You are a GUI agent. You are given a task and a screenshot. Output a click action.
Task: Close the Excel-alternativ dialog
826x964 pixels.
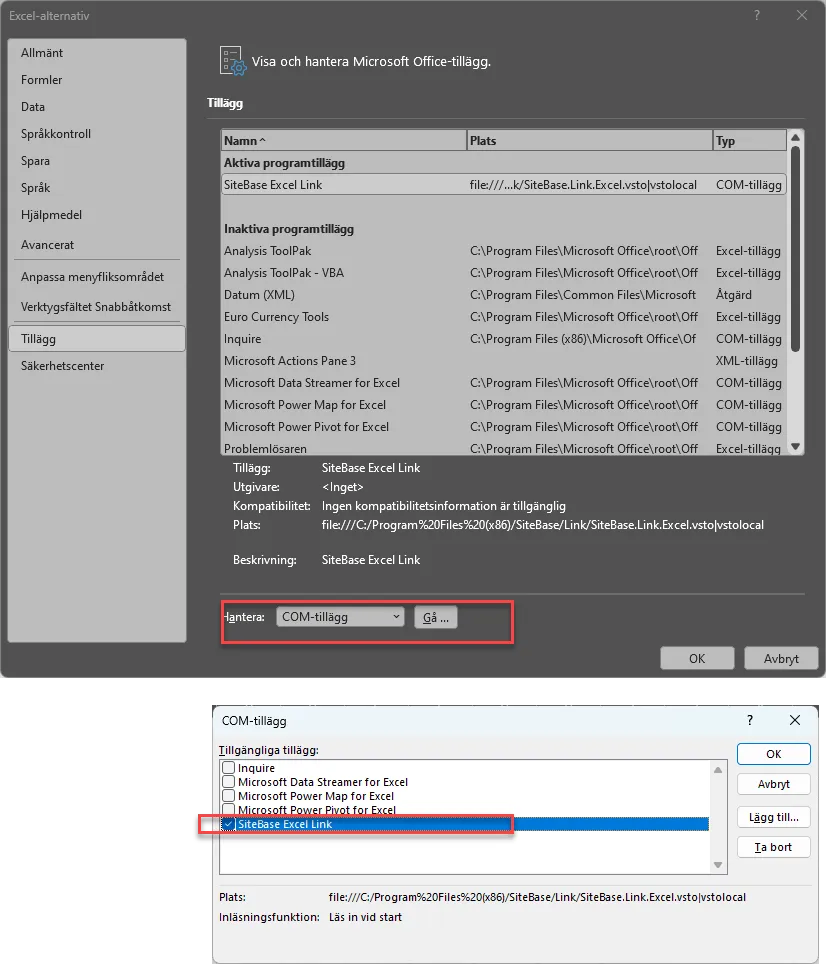[801, 15]
